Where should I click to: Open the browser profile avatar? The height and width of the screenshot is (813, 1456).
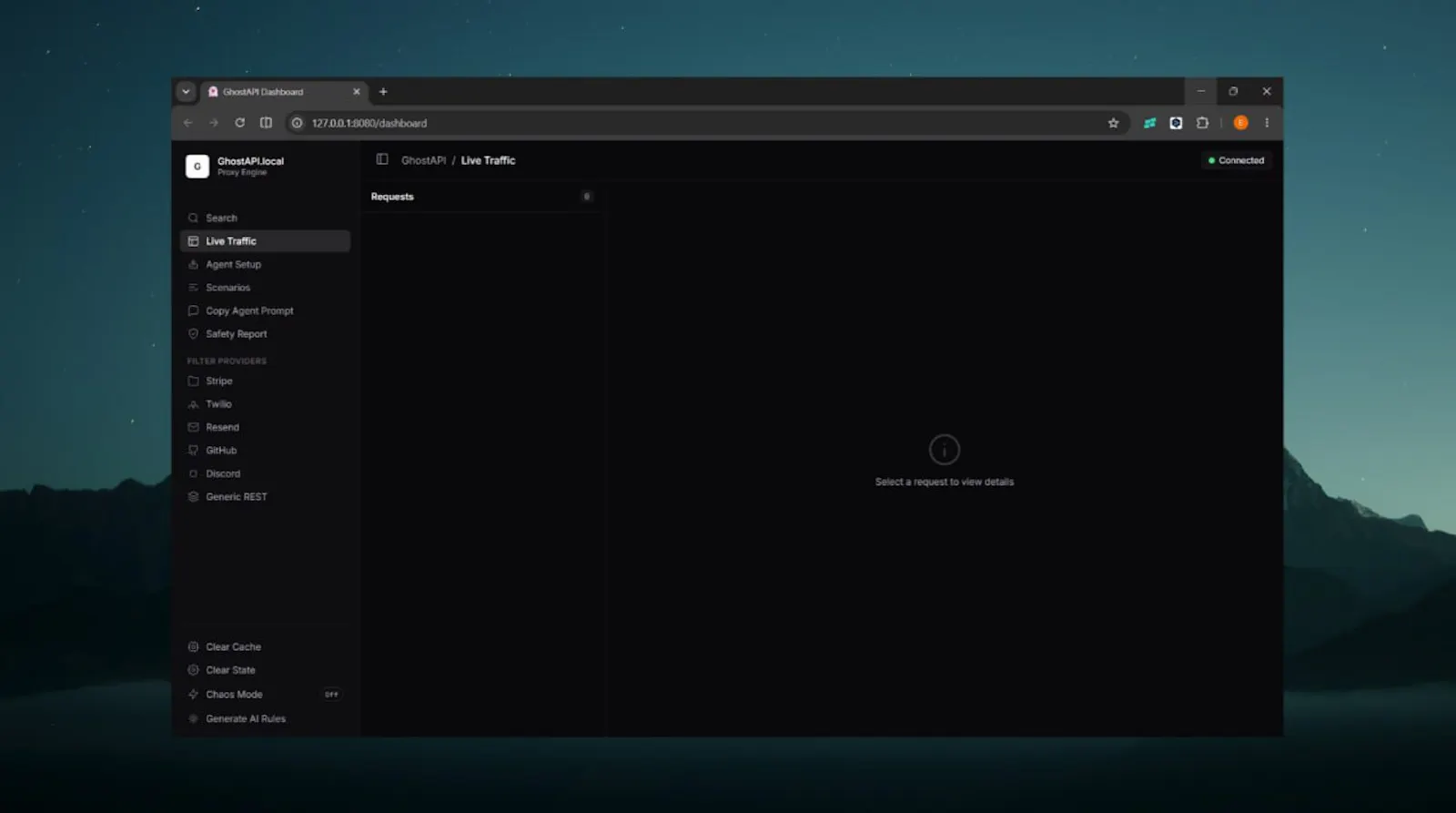pos(1240,123)
